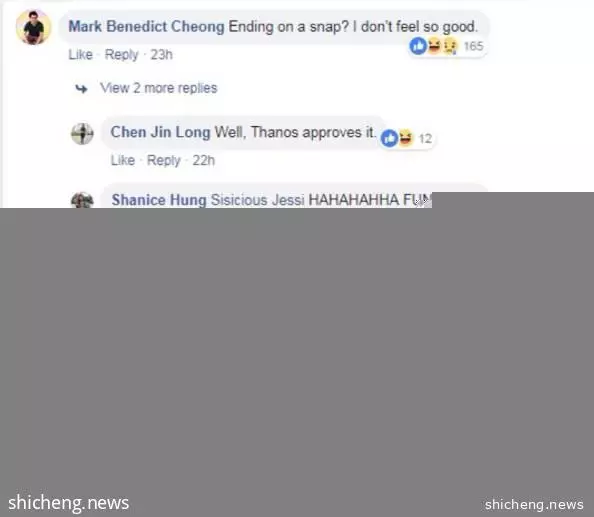This screenshot has height=517, width=594.
Task: Open Chen Jin Long's profile avatar
Action: (82, 134)
